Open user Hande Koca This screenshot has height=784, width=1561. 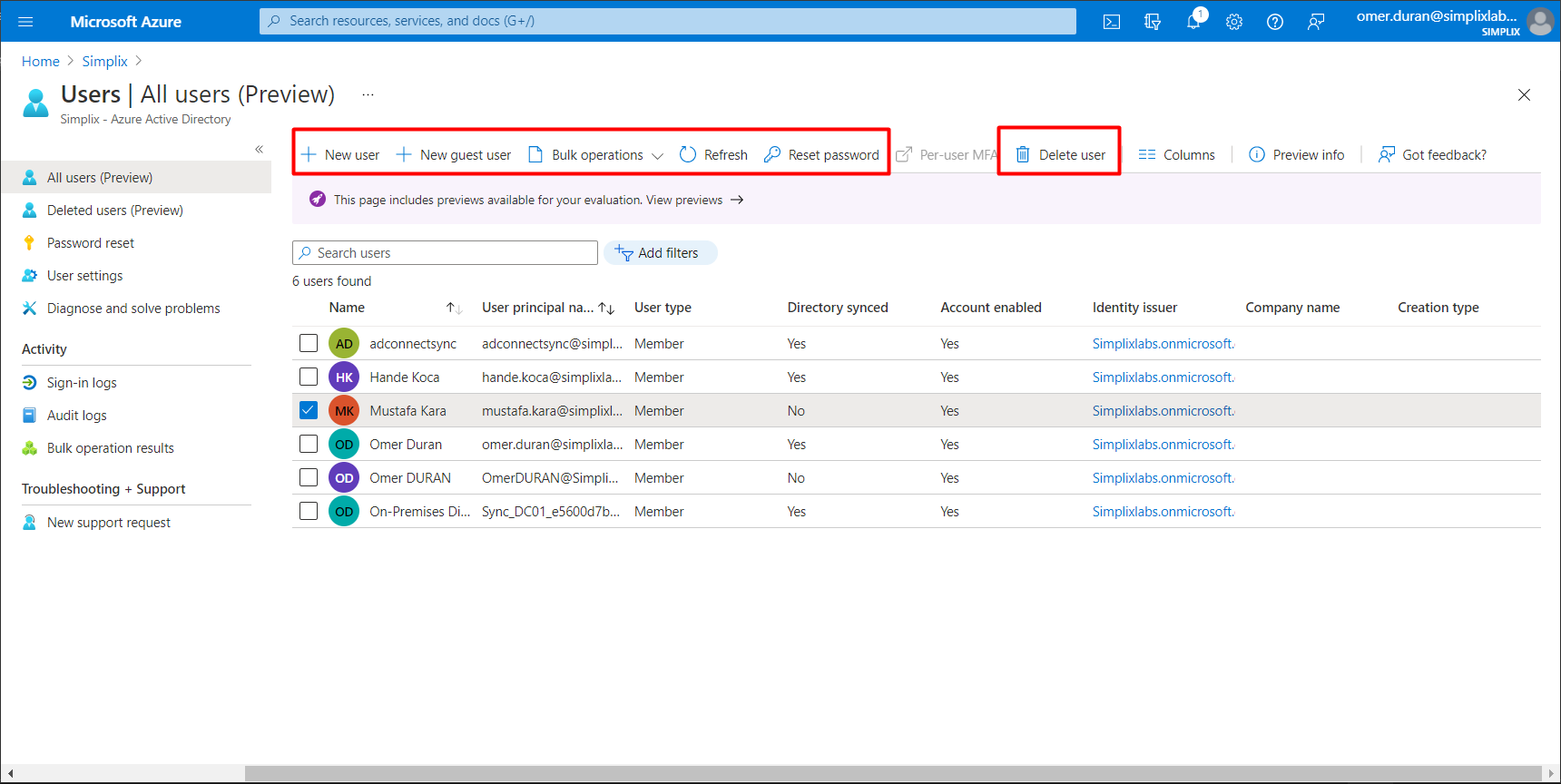click(x=405, y=377)
